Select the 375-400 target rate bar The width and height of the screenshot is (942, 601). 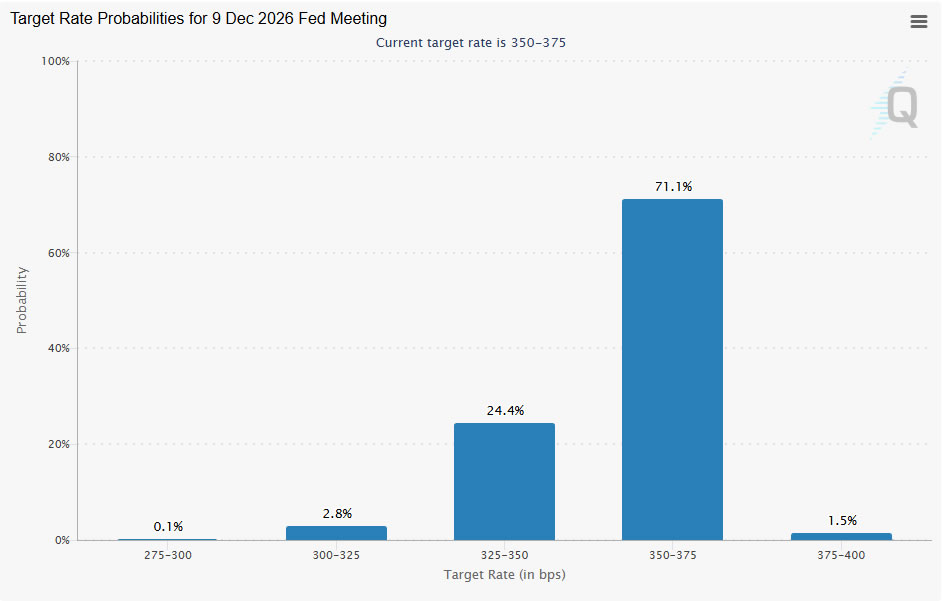(840, 536)
